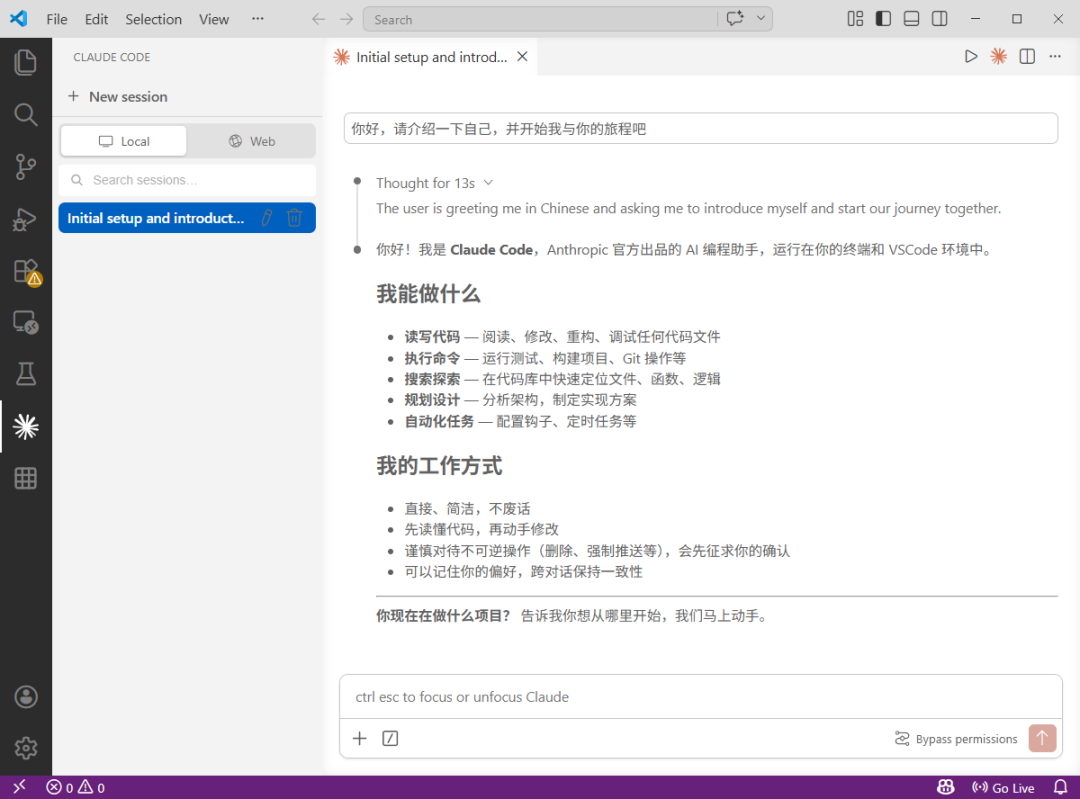Click the run play icon in editor toolbar
This screenshot has width=1080, height=799.
coord(970,56)
